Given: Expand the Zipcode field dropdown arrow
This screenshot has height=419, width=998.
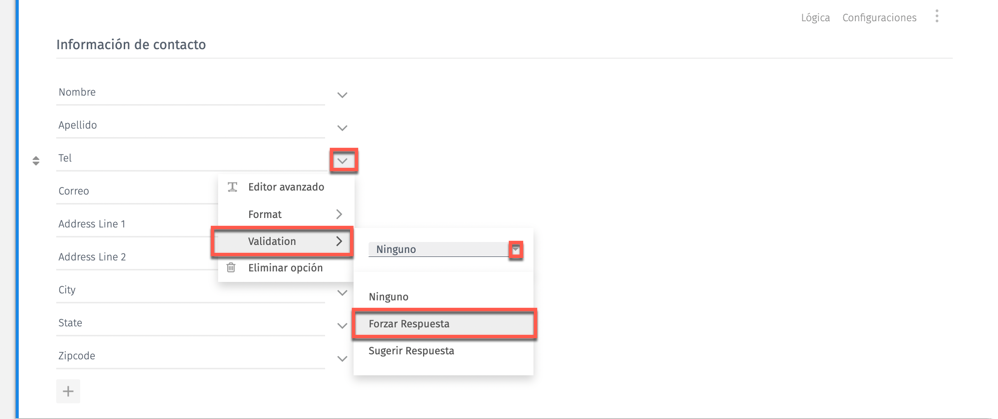Looking at the screenshot, I should pyautogui.click(x=342, y=359).
